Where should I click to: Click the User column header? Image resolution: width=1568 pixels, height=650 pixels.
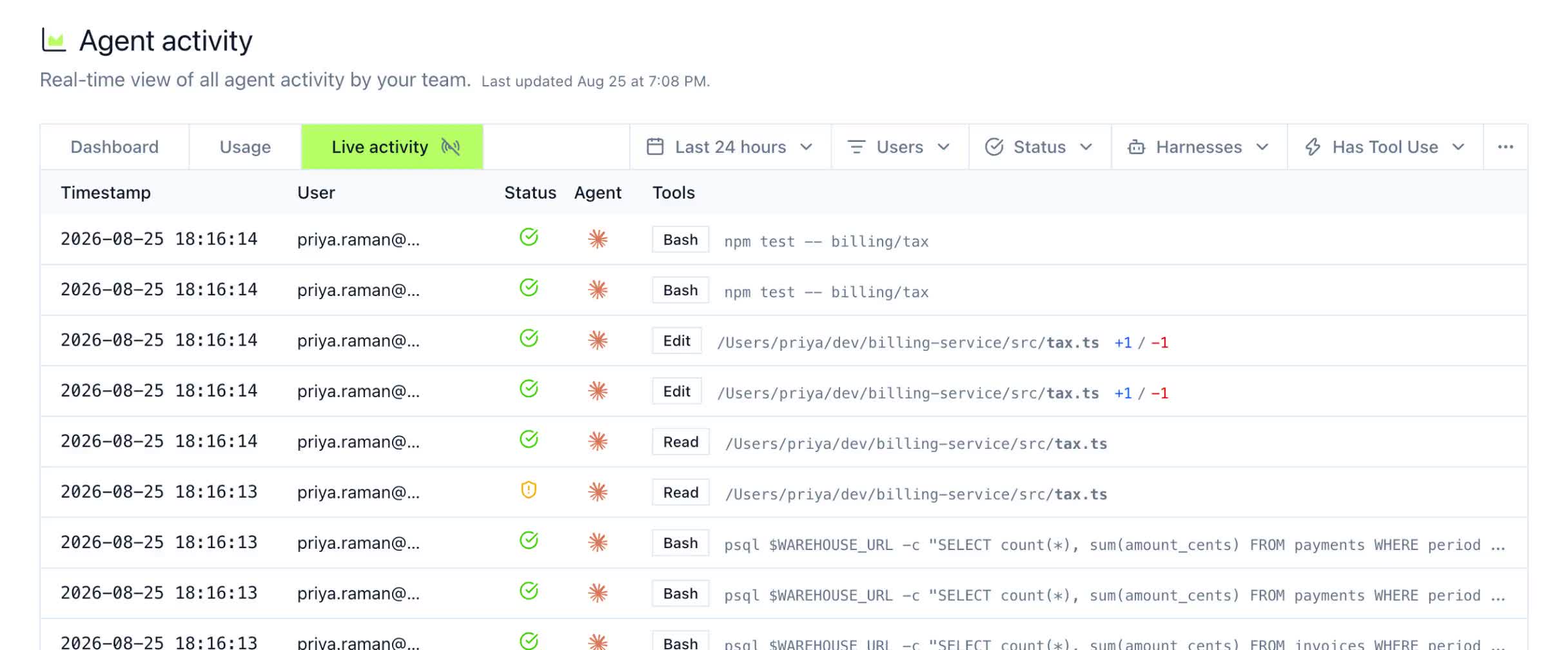(x=316, y=193)
